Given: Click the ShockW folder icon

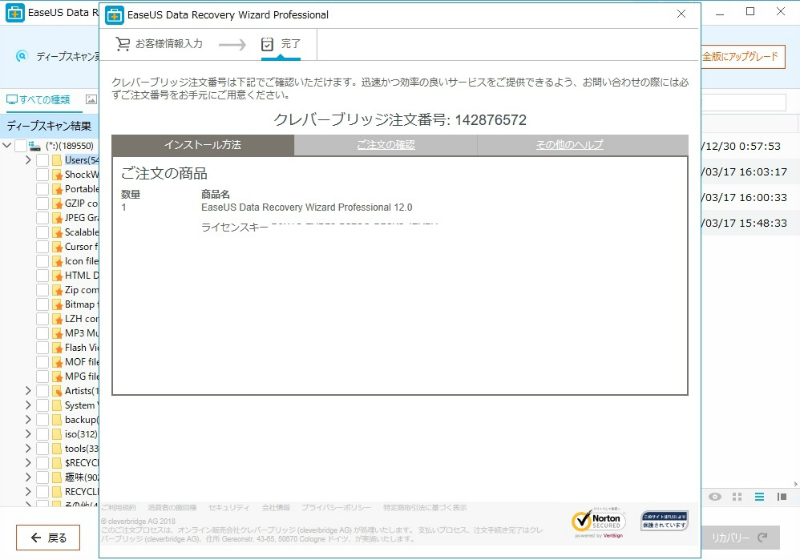Looking at the screenshot, I should click(57, 174).
